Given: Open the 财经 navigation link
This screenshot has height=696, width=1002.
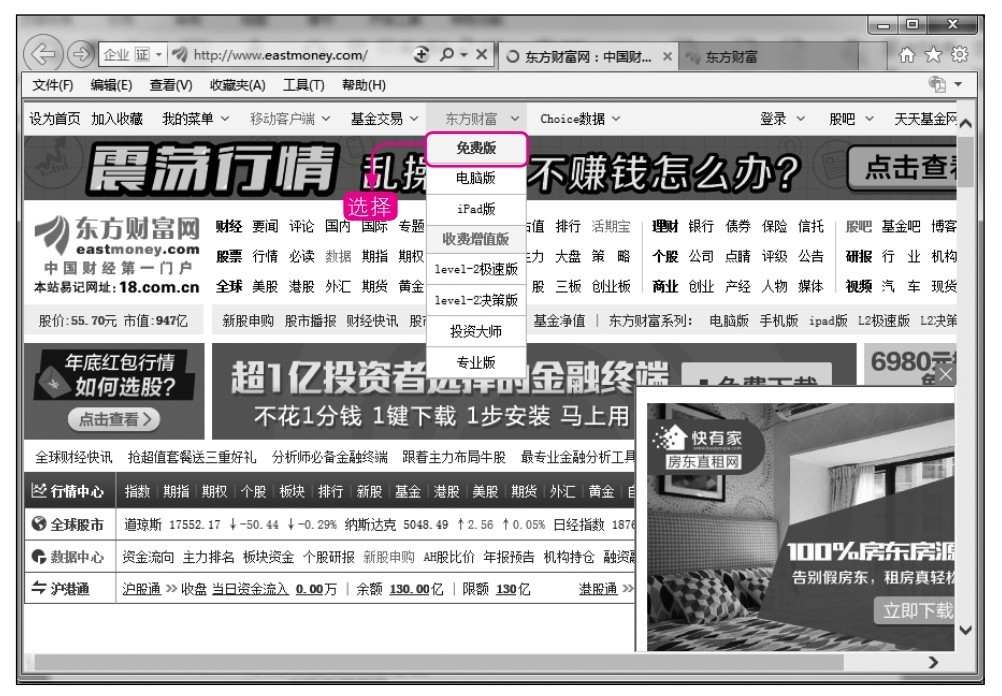Looking at the screenshot, I should (x=229, y=226).
